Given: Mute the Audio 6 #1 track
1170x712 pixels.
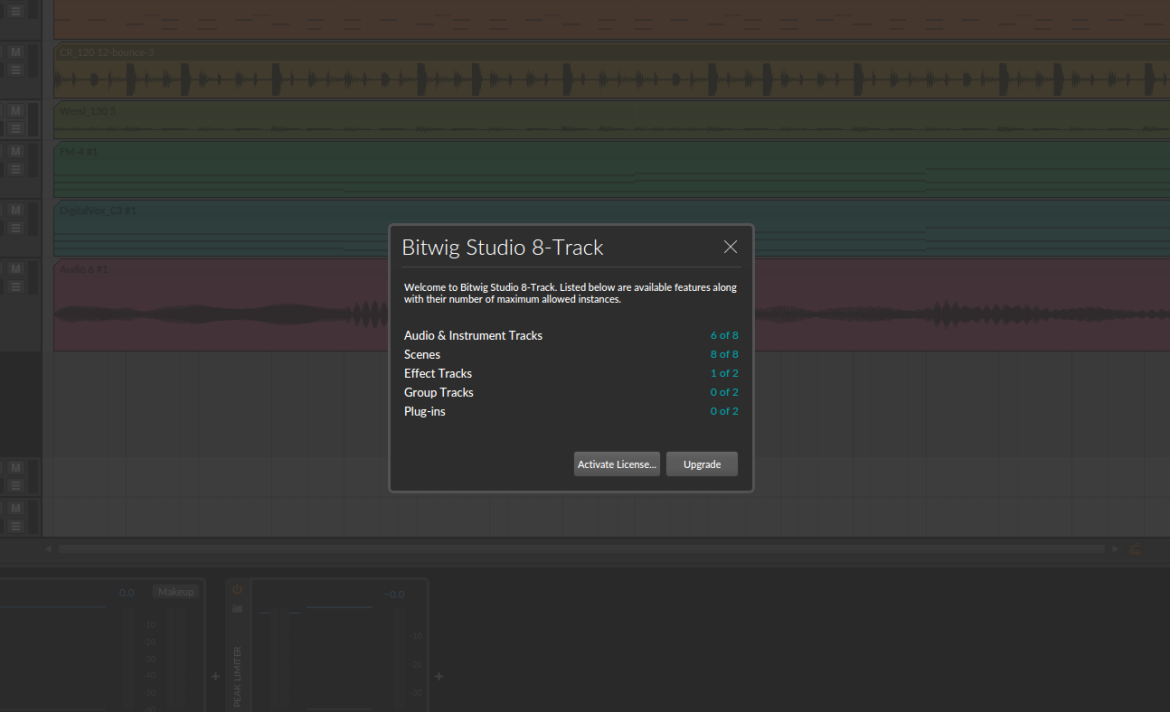Looking at the screenshot, I should pyautogui.click(x=16, y=269).
